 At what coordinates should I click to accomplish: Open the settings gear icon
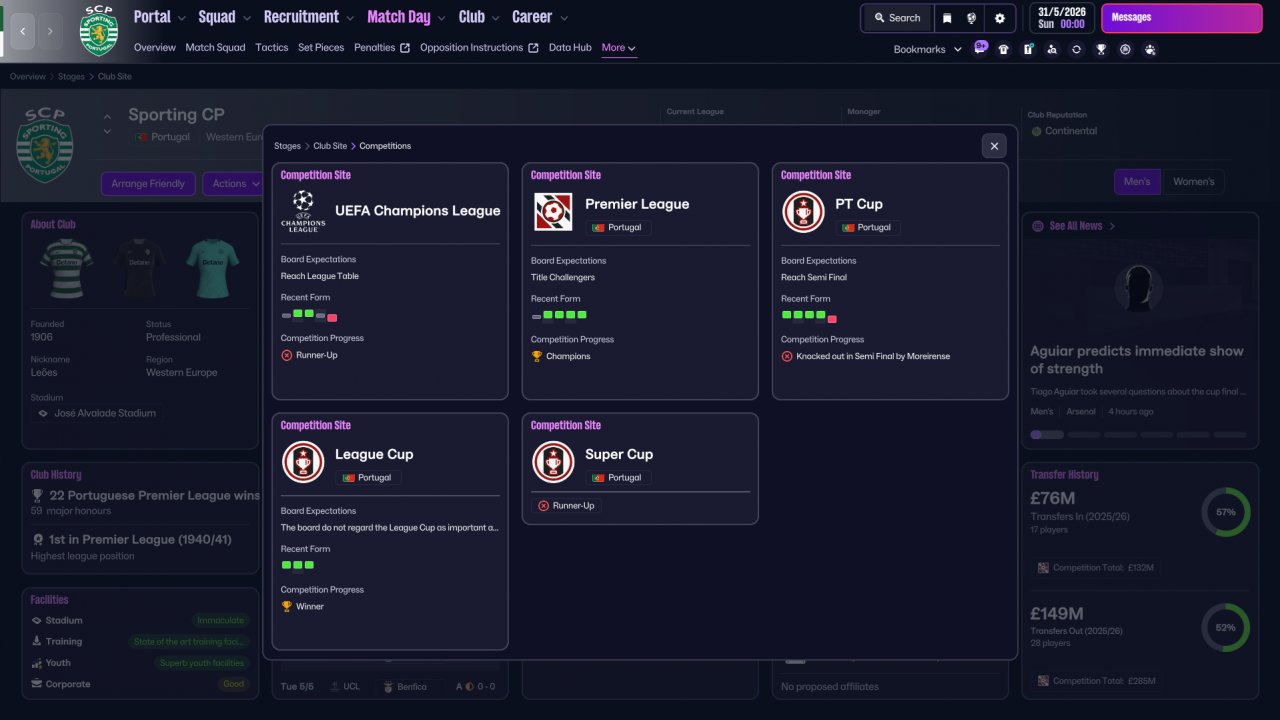pyautogui.click(x=999, y=18)
